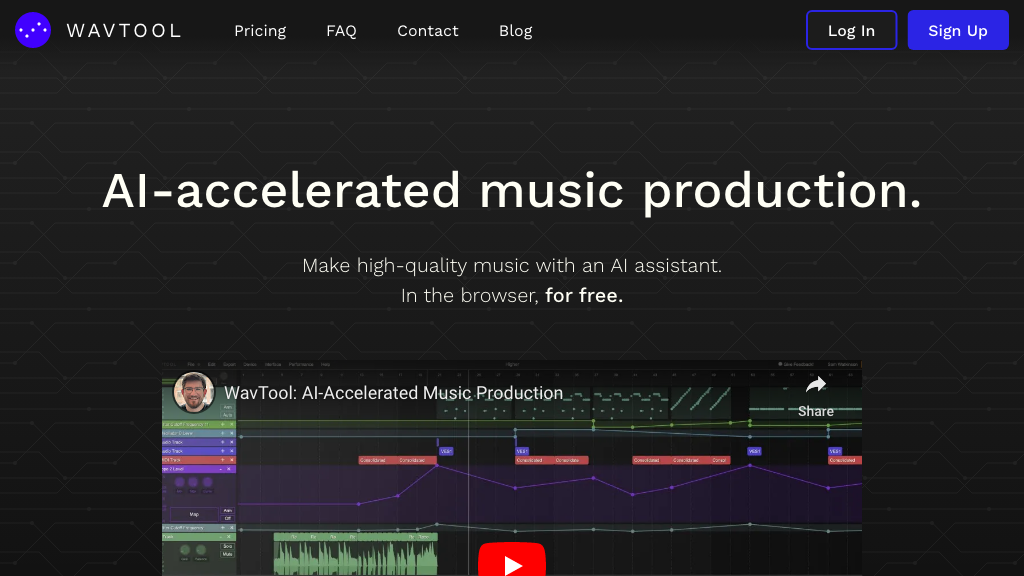Open the Pricing page
Viewport: 1024px width, 576px height.
coord(260,31)
